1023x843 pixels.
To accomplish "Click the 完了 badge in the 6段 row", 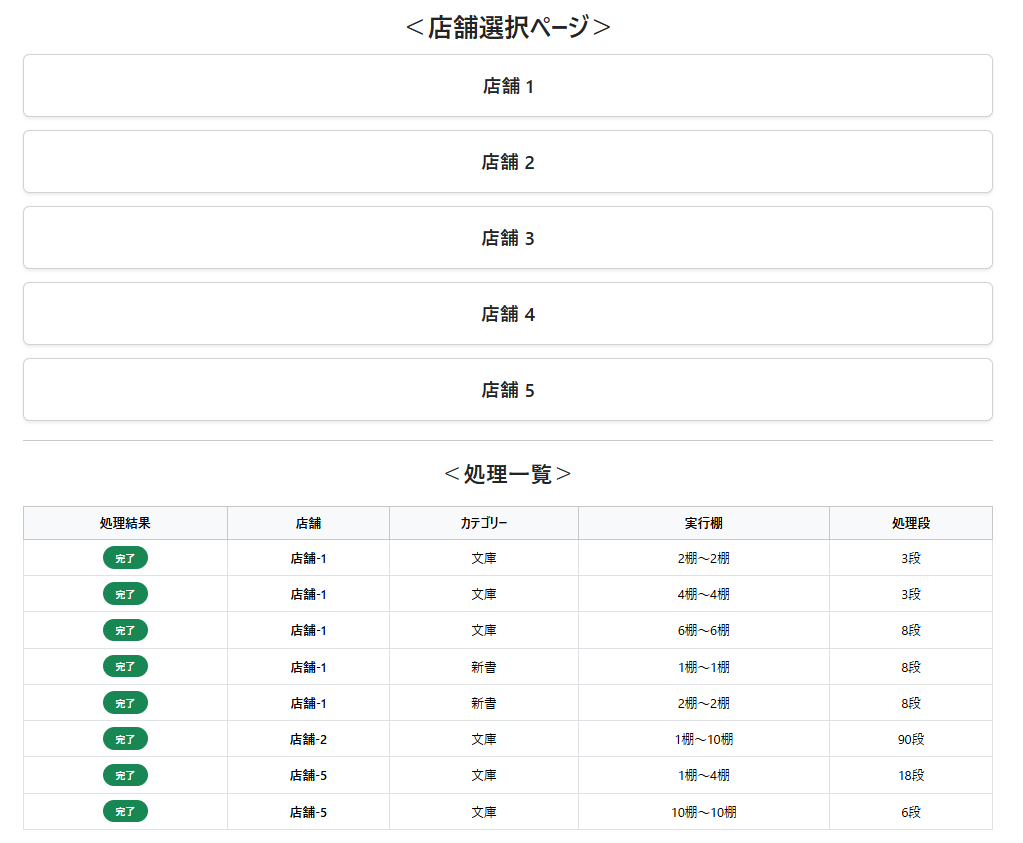I will (125, 811).
